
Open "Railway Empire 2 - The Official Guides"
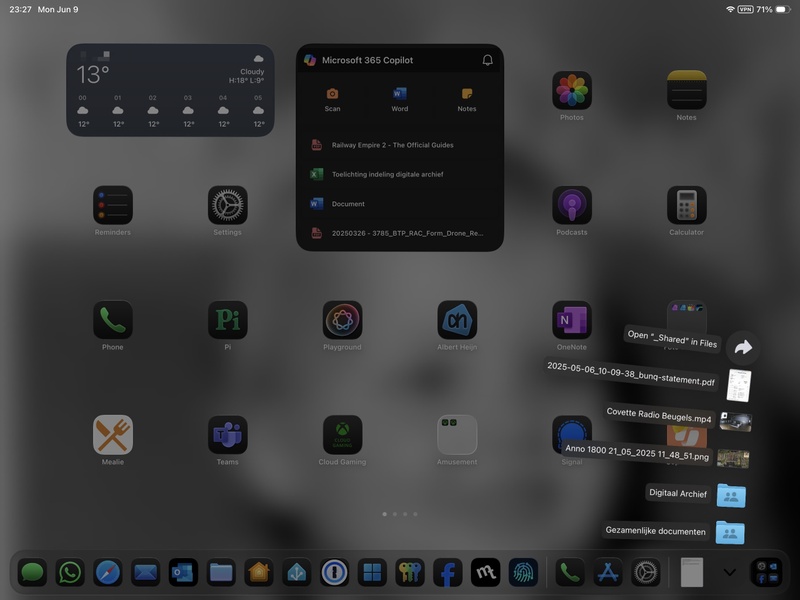[x=399, y=145]
